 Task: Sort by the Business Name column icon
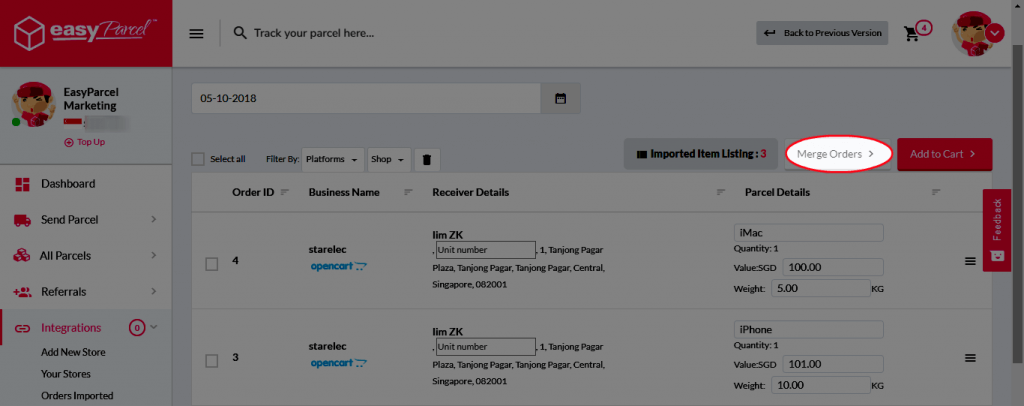pos(408,193)
